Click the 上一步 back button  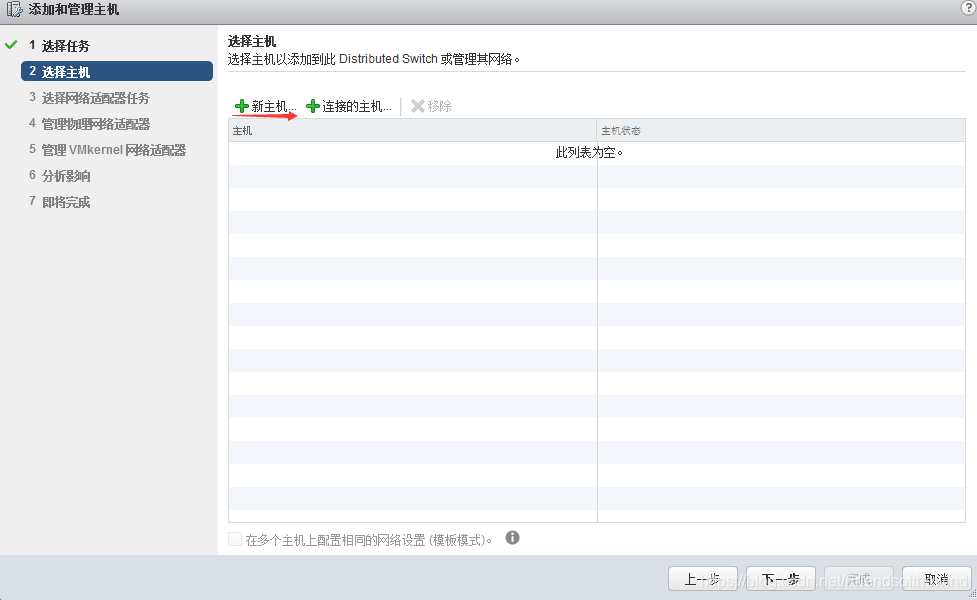pos(703,579)
